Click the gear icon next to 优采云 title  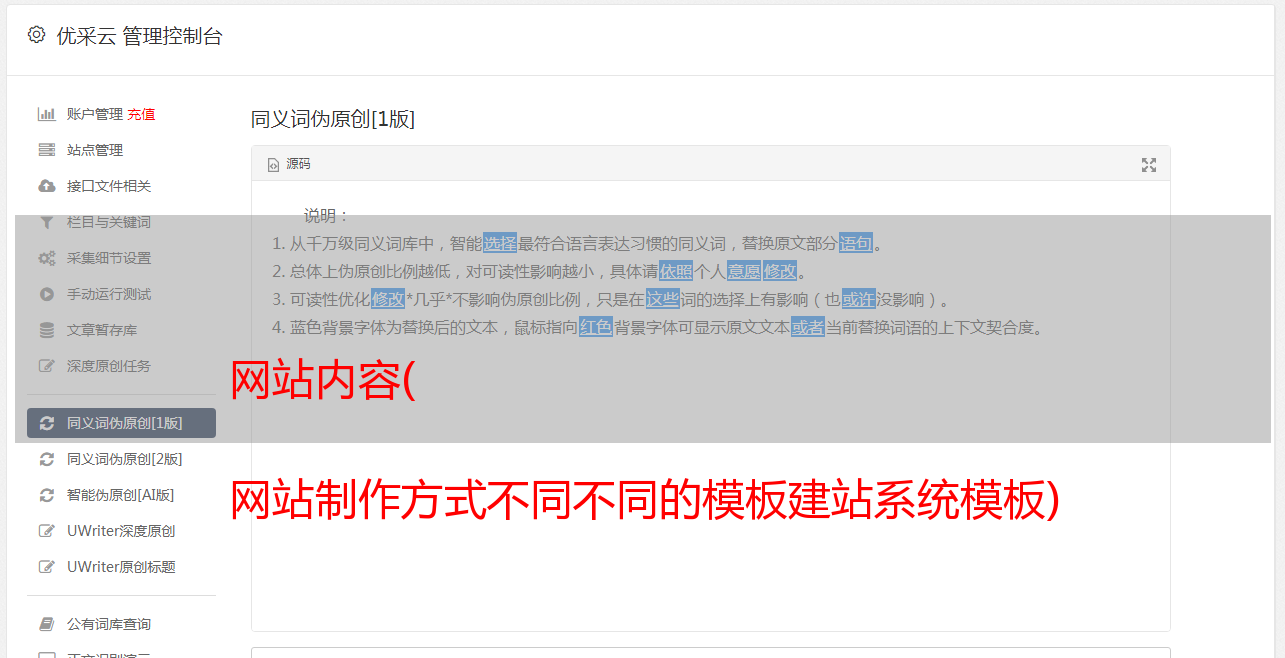point(37,35)
